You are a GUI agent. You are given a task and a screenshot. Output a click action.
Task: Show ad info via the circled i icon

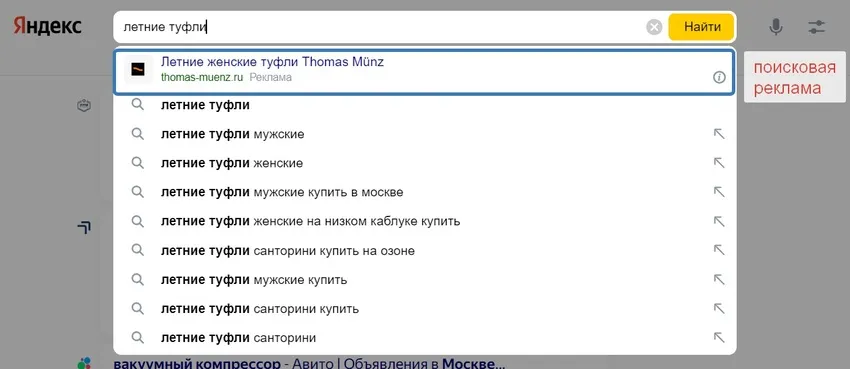(719, 77)
